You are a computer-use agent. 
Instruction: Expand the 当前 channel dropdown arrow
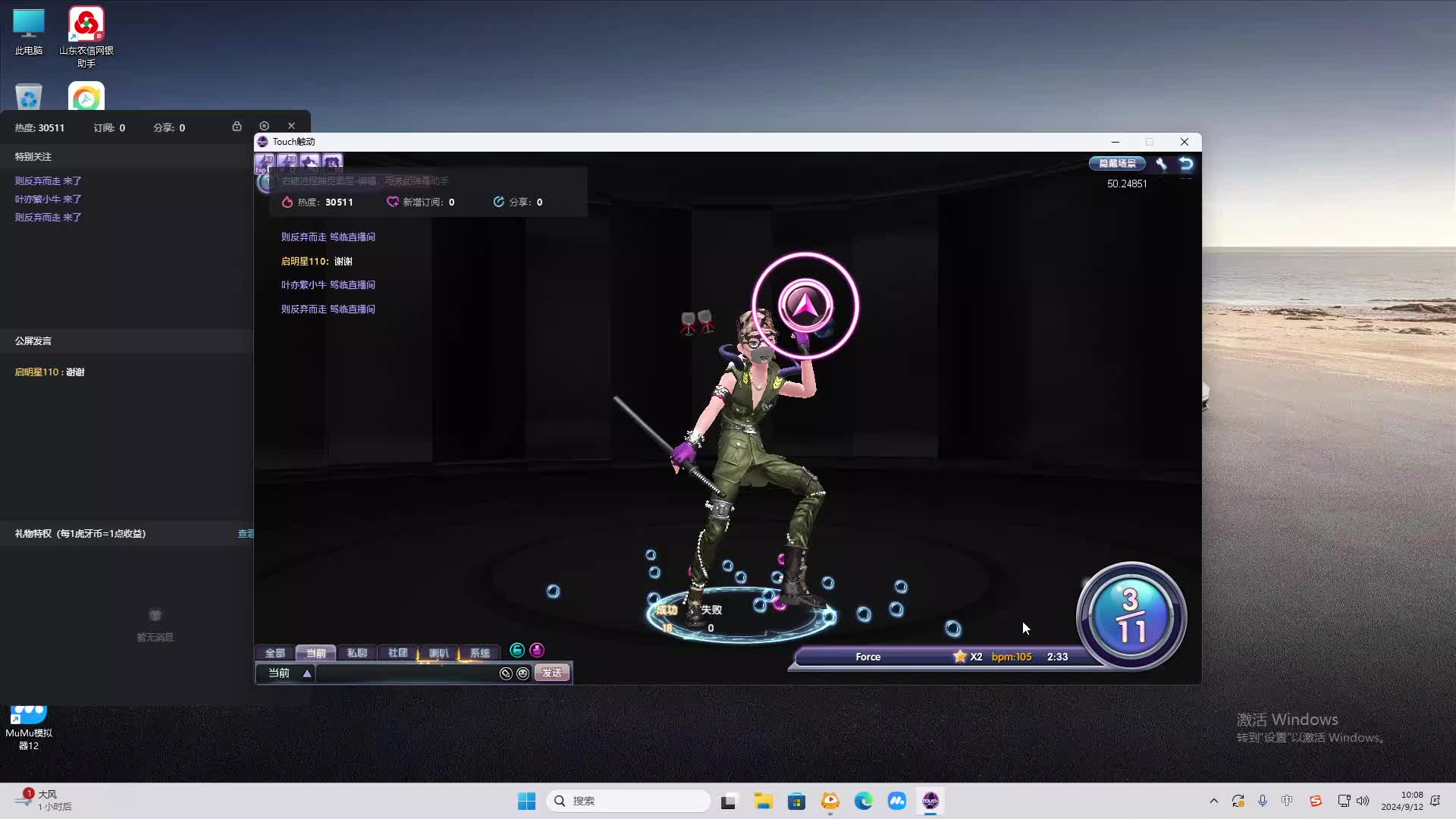[x=307, y=673]
